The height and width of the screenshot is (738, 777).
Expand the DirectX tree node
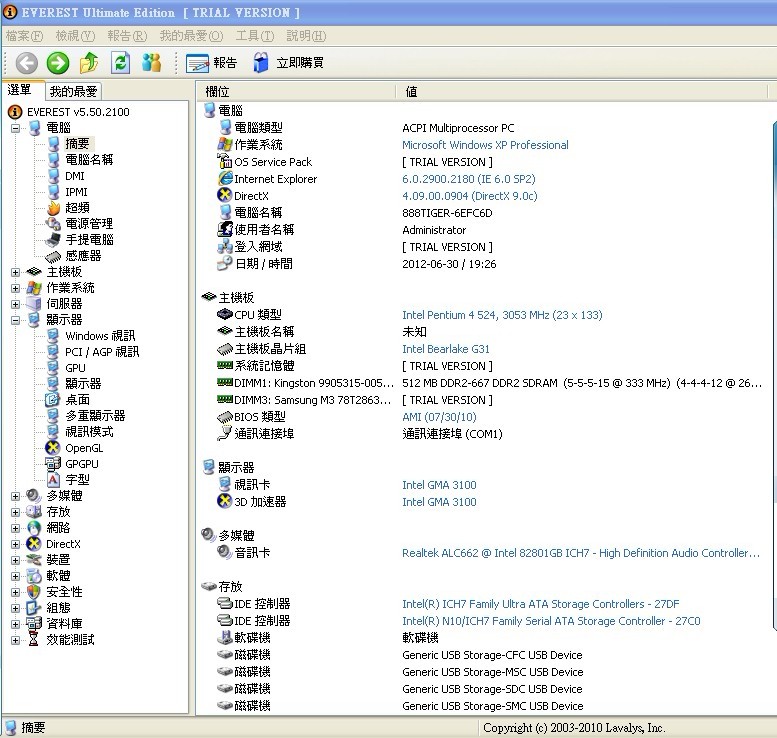pyautogui.click(x=16, y=544)
